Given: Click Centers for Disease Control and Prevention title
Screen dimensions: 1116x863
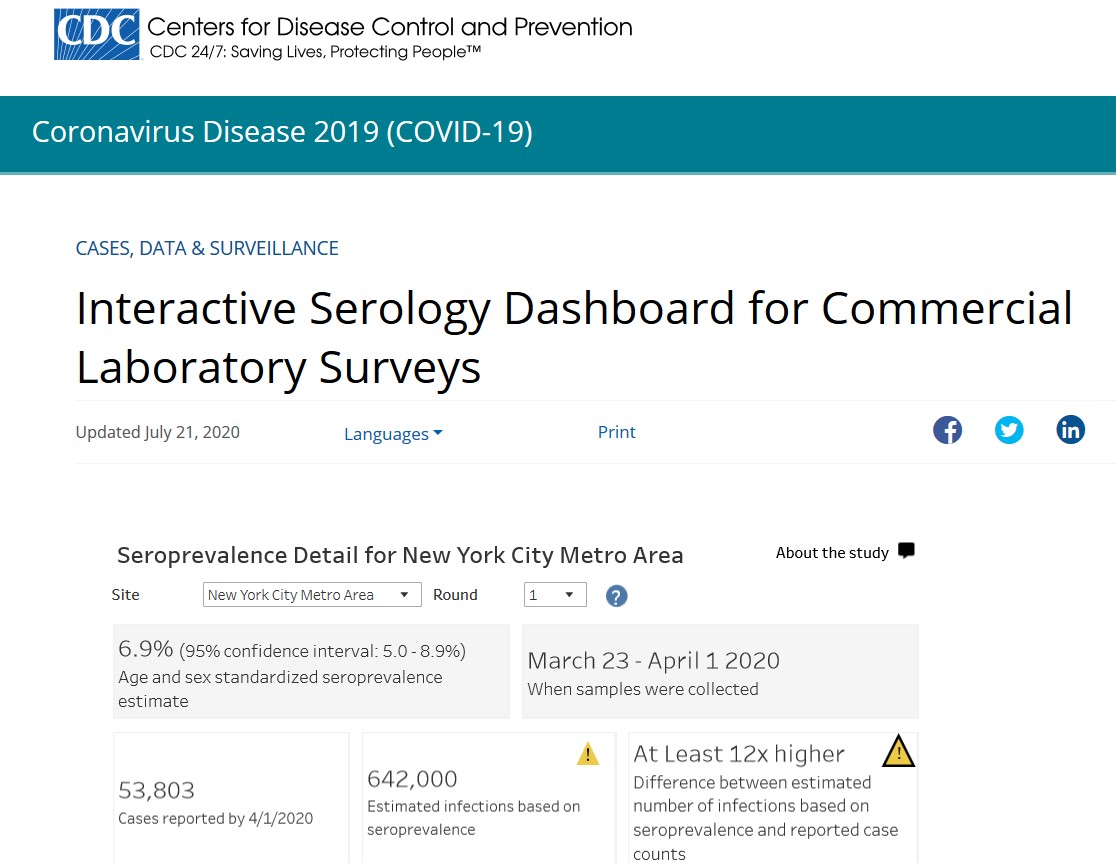Looking at the screenshot, I should [x=389, y=27].
